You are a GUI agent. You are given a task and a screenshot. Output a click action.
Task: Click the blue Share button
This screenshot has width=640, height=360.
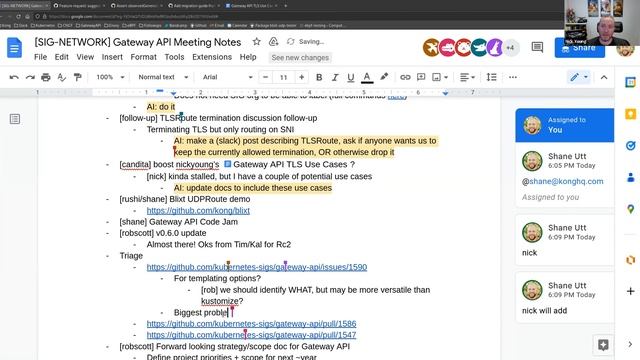pos(579,48)
